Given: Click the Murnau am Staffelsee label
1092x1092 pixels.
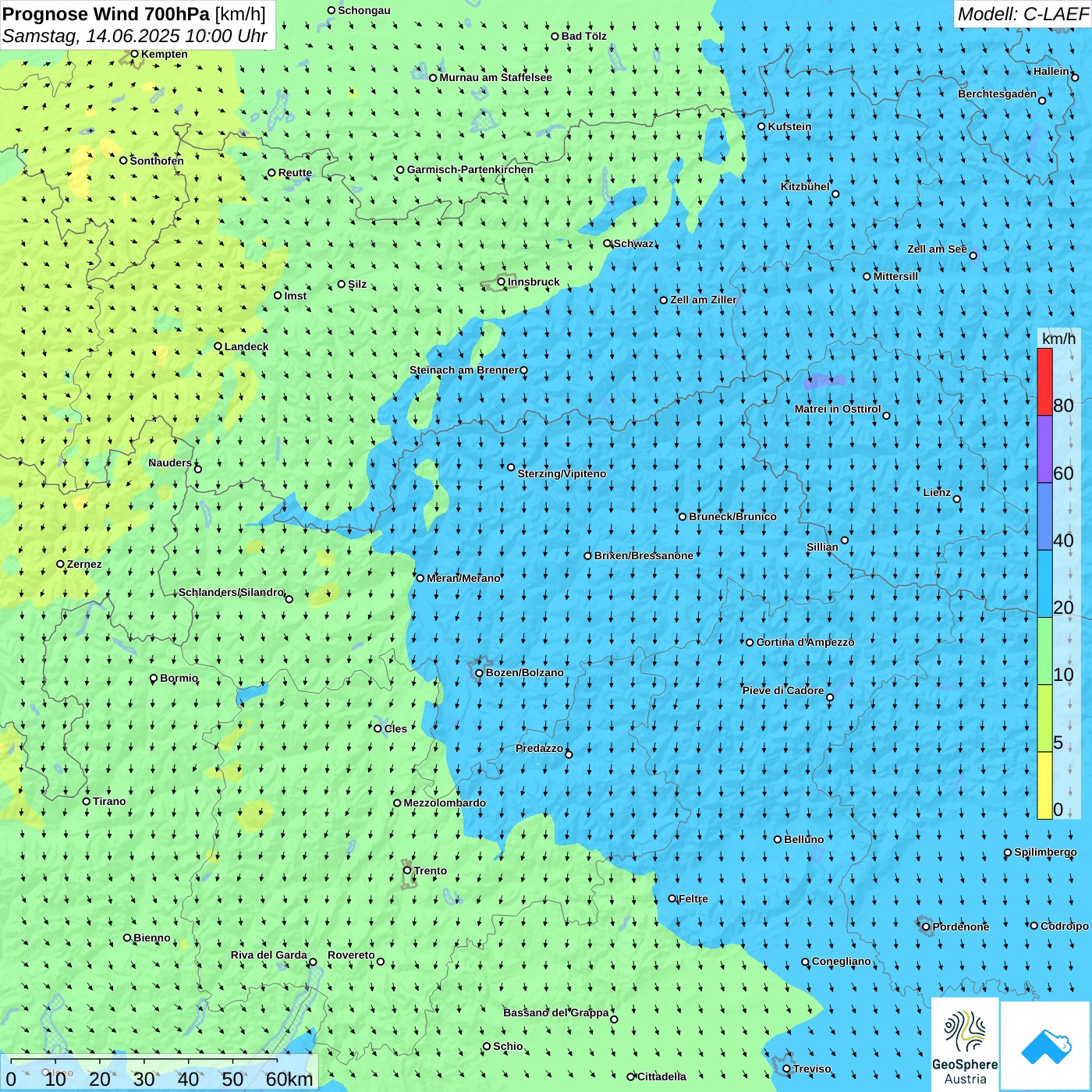Looking at the screenshot, I should [496, 77].
